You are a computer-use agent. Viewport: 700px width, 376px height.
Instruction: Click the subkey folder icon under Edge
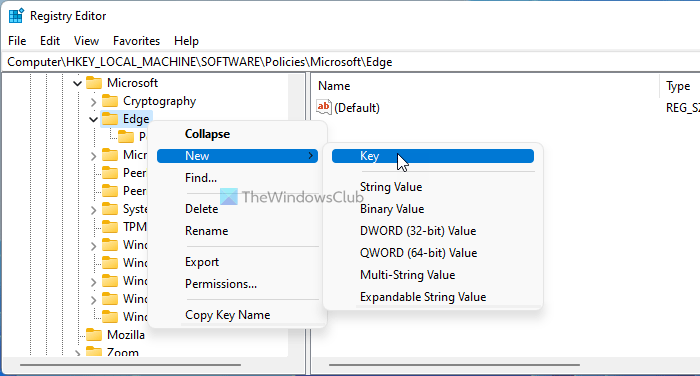point(126,136)
